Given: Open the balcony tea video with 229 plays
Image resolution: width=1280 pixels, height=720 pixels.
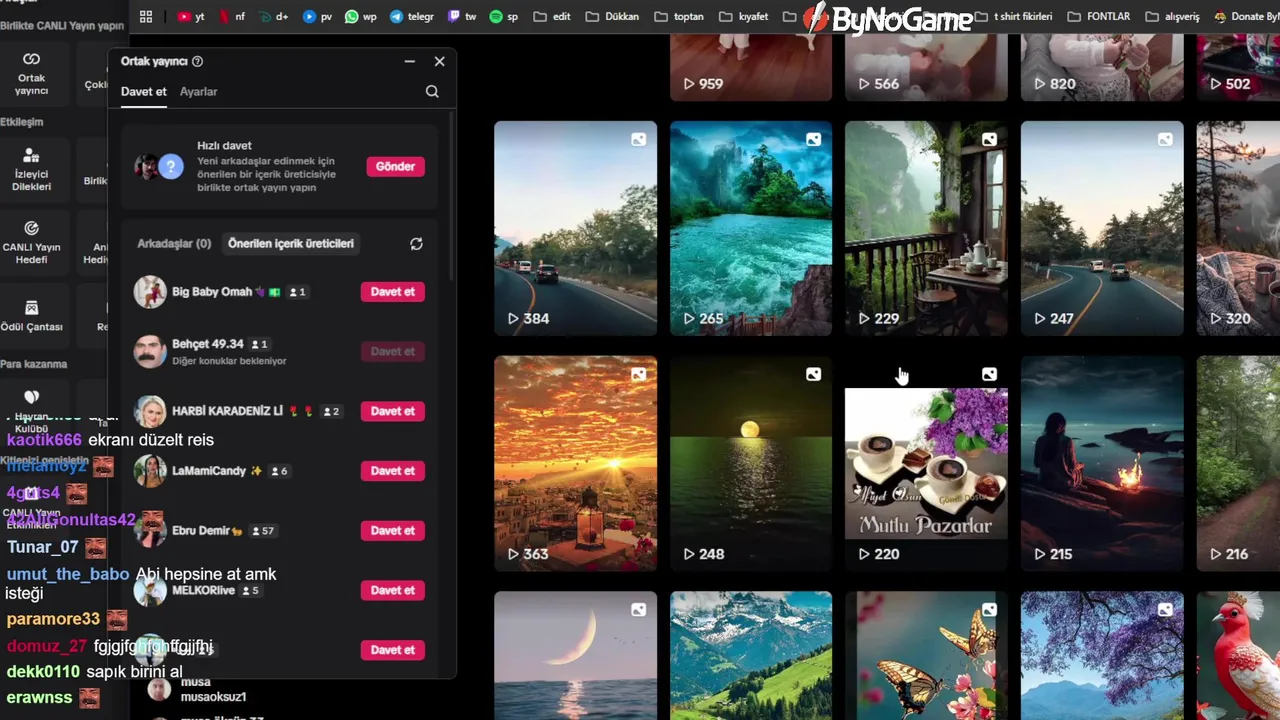Looking at the screenshot, I should click(926, 229).
